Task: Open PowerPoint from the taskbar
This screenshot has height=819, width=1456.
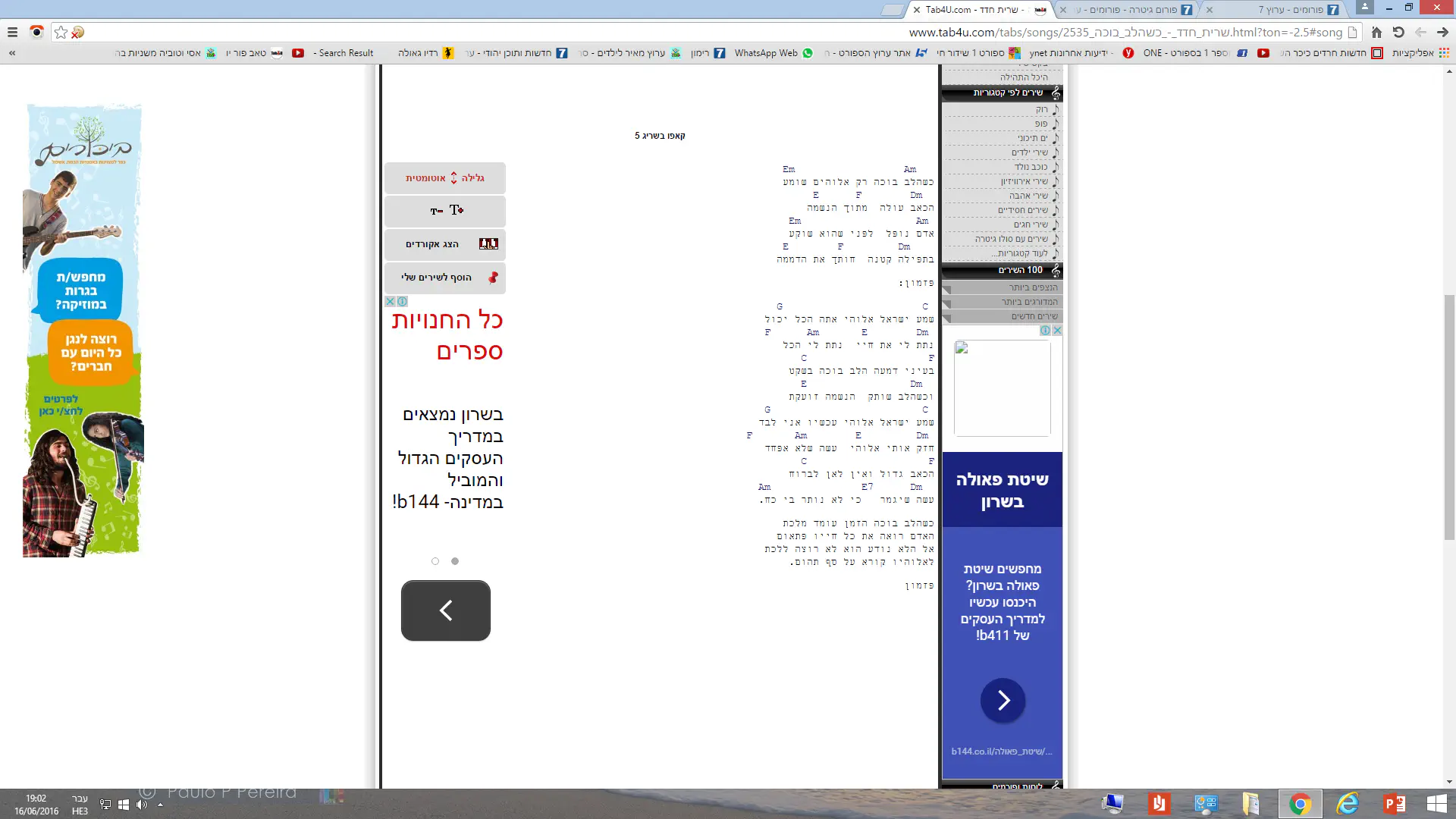Action: [1394, 804]
